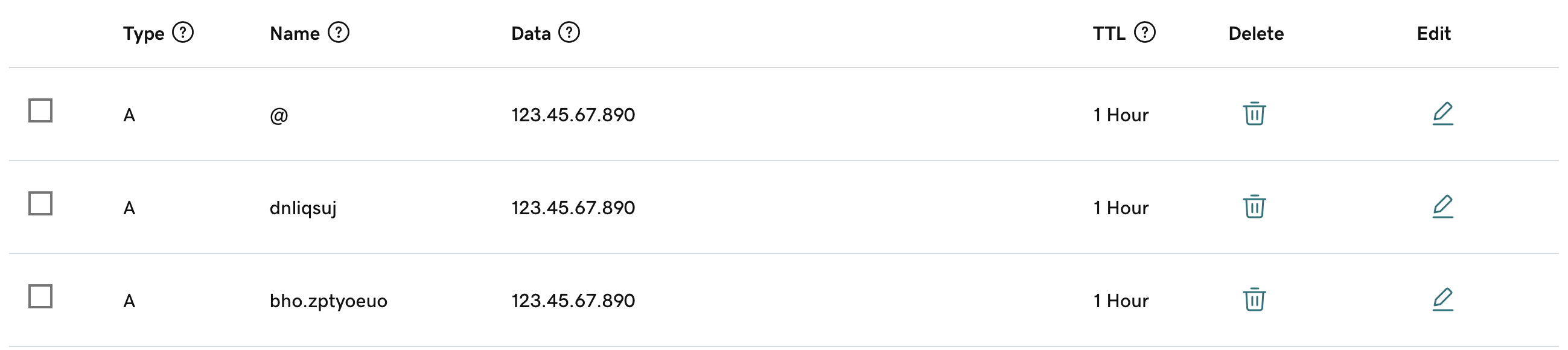The image size is (1568, 350).
Task: Click the Type column header
Action: 144,33
